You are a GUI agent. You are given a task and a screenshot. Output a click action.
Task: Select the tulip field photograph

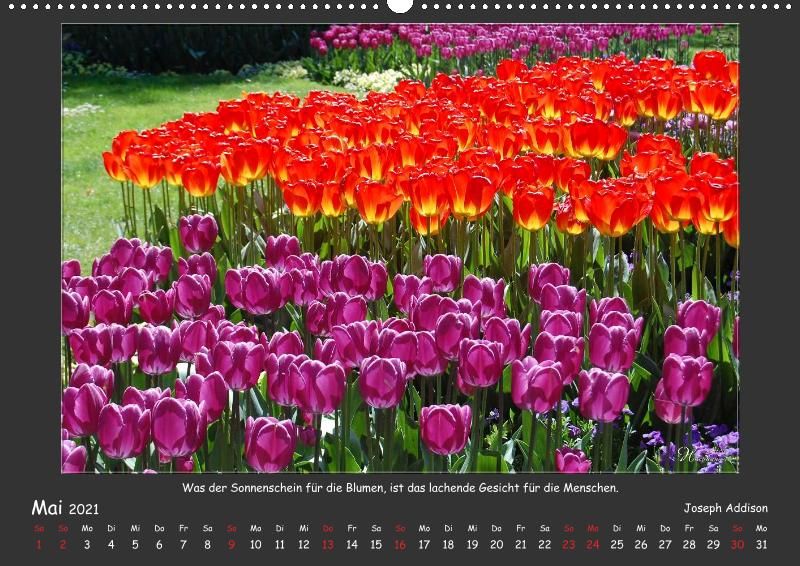400,248
